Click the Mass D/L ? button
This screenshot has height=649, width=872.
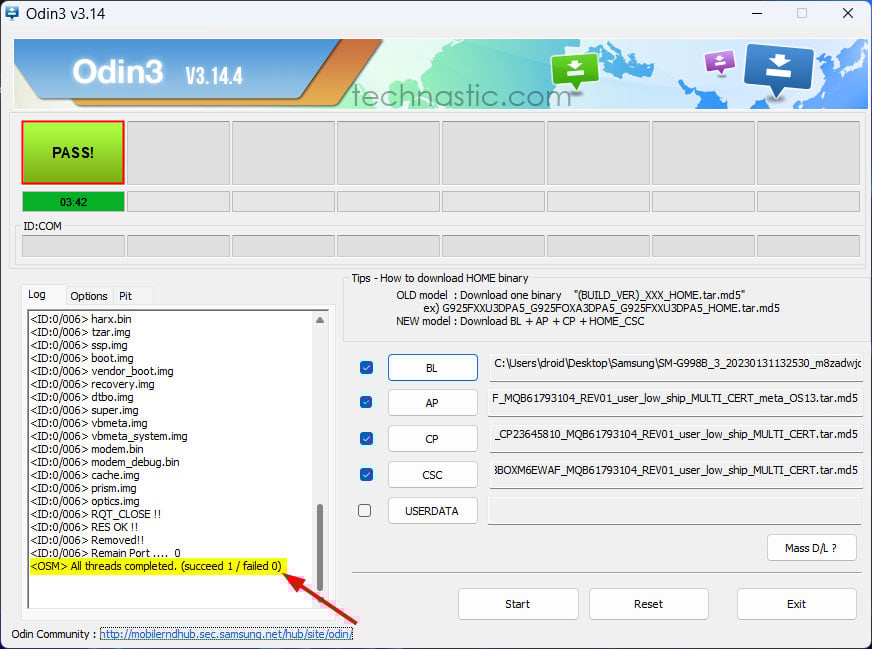pos(811,547)
